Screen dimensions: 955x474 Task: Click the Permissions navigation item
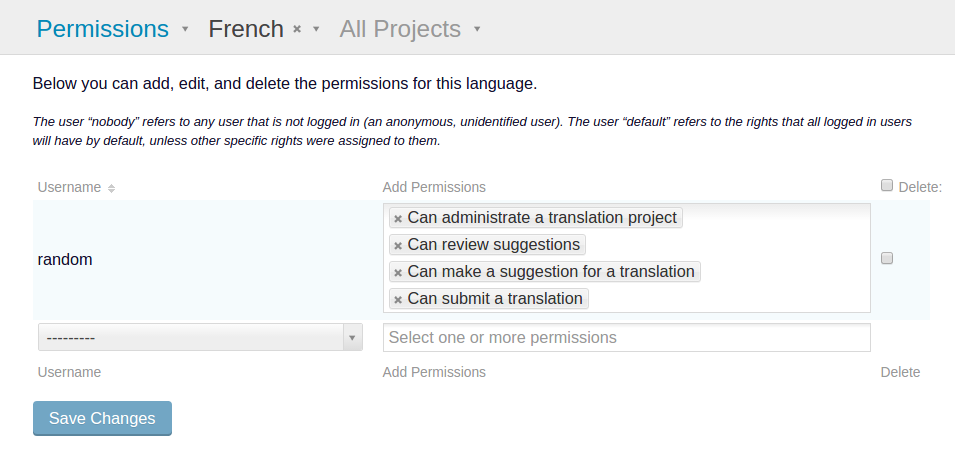102,29
